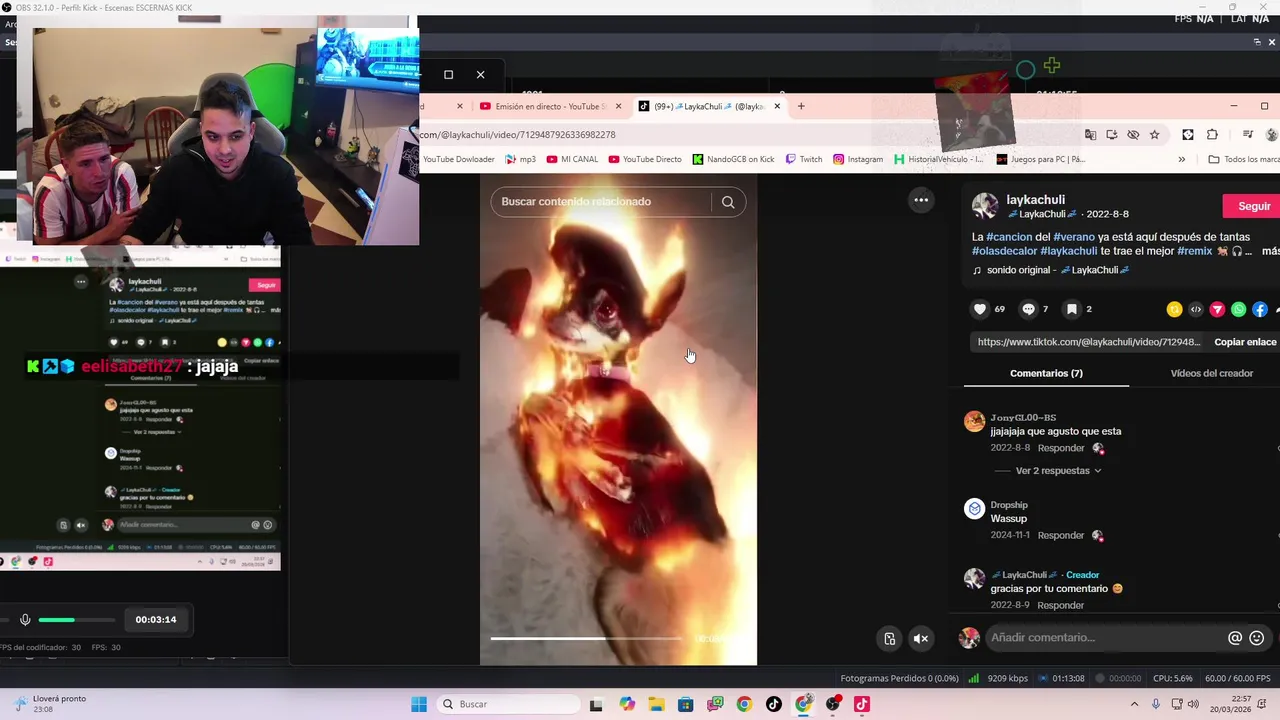The height and width of the screenshot is (720, 1280).
Task: Click the install app icon in address bar
Action: coord(1111,134)
